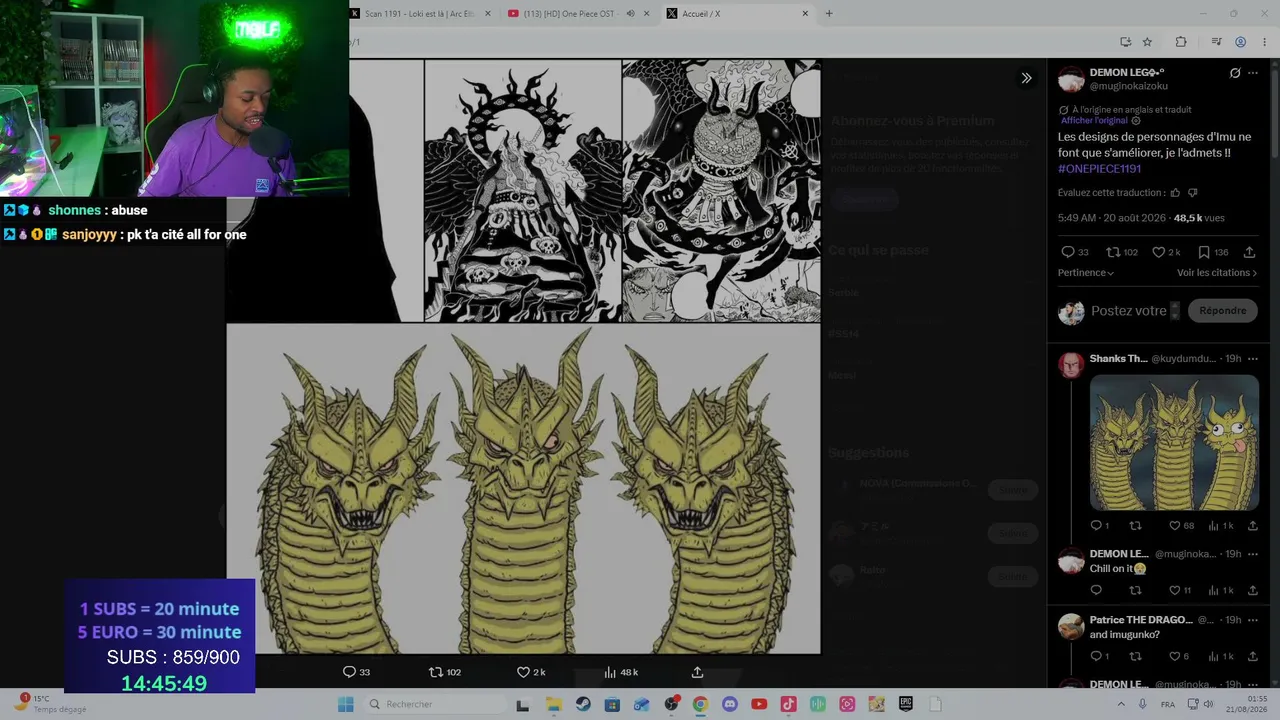Share the Shanks Th... comment
This screenshot has width=1280, height=720.
pos(1253,526)
